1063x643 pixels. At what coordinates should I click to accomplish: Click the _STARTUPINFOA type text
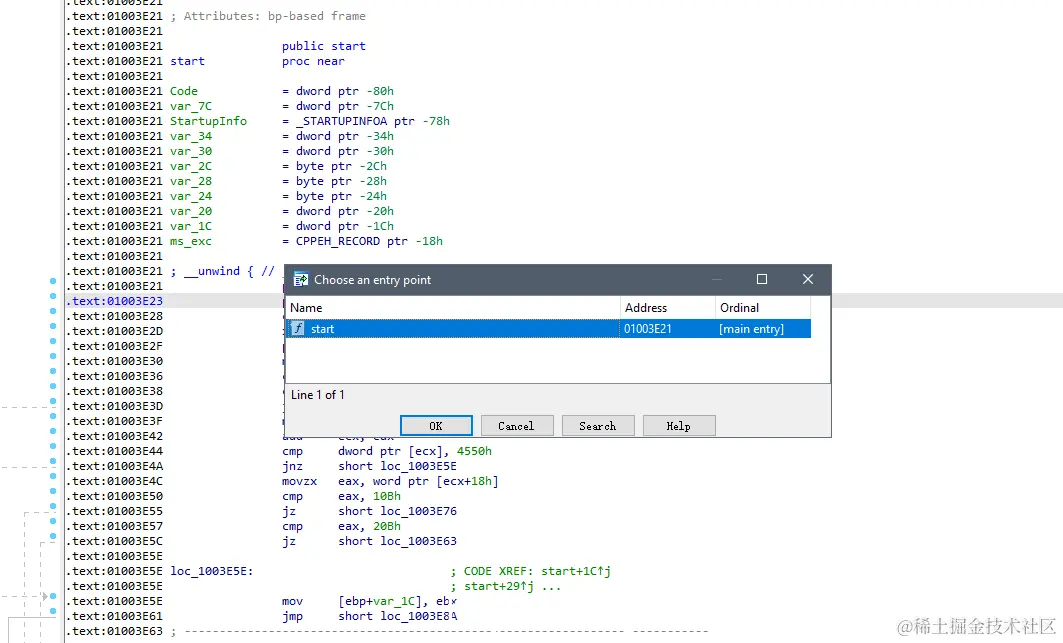pyautogui.click(x=341, y=121)
